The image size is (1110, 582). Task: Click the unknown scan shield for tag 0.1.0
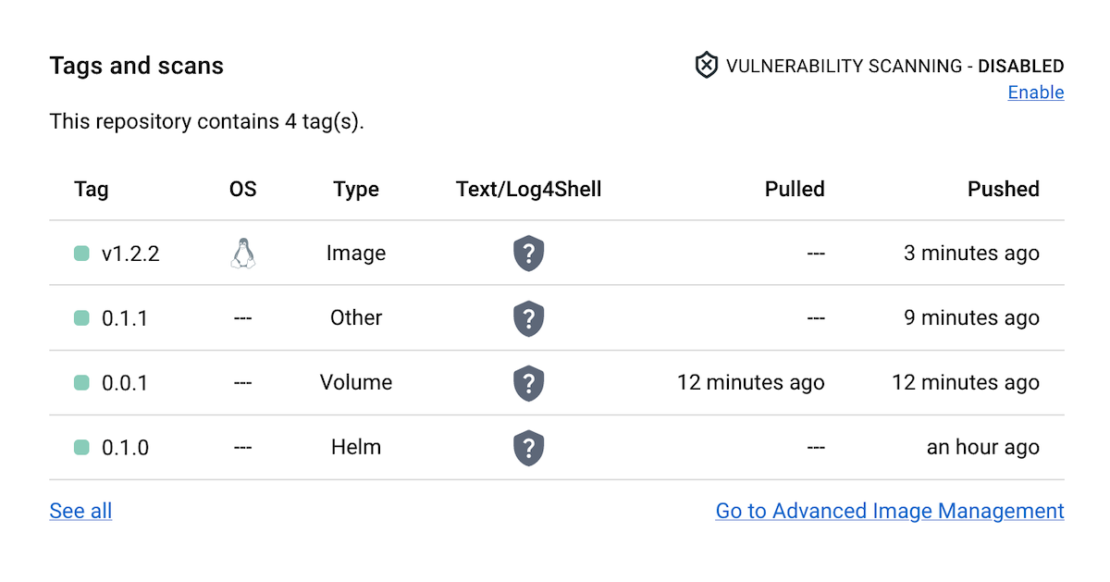528,448
